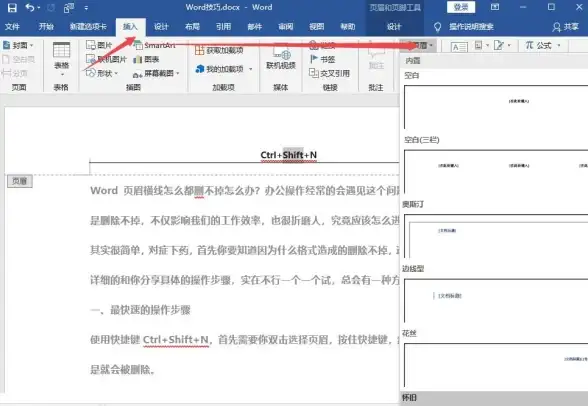Open Customize Quick Access Toolbar dropdown
This screenshot has width=588, height=406.
[x=86, y=7]
